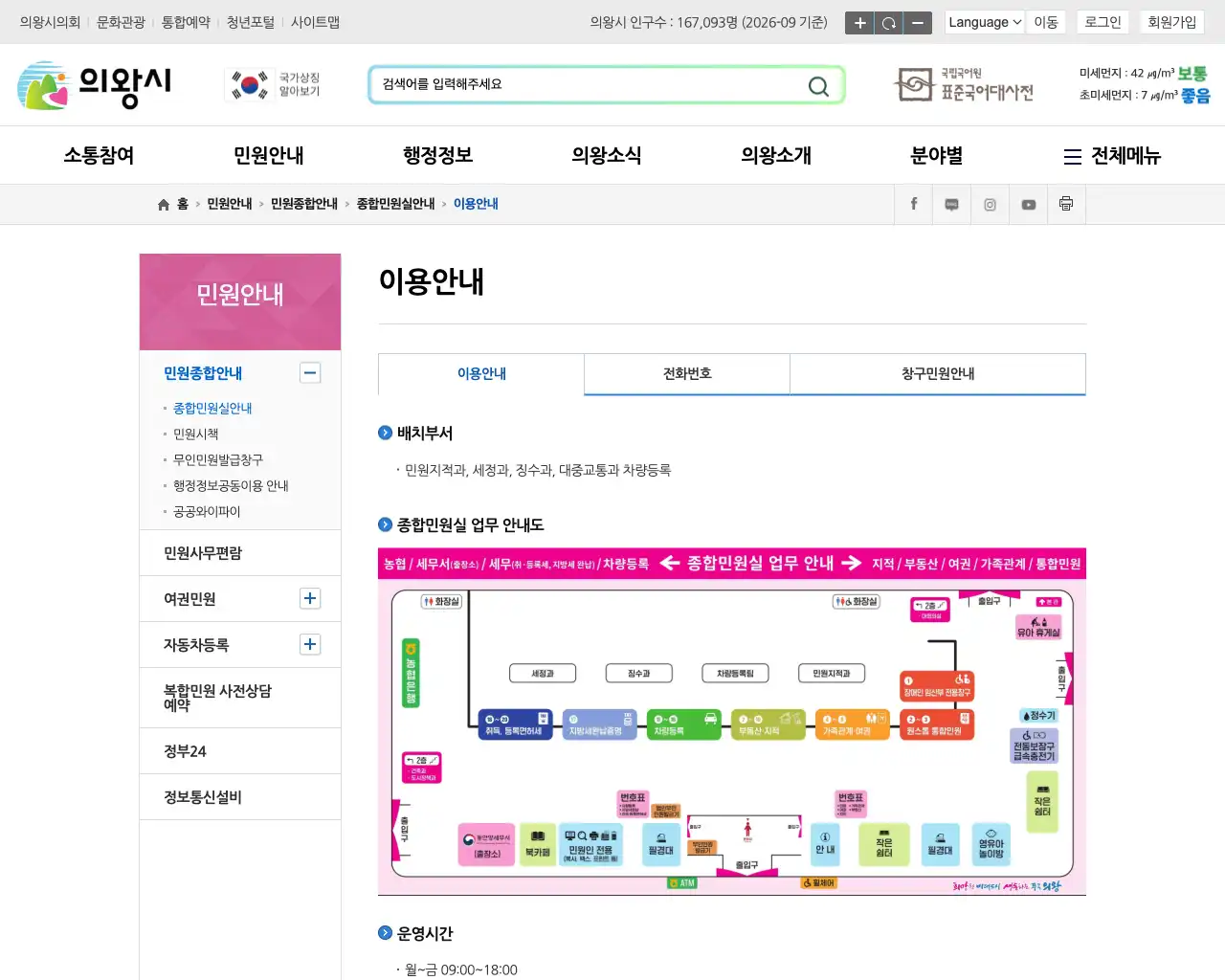
Task: Open the Uiwang city logo home link
Action: (95, 85)
